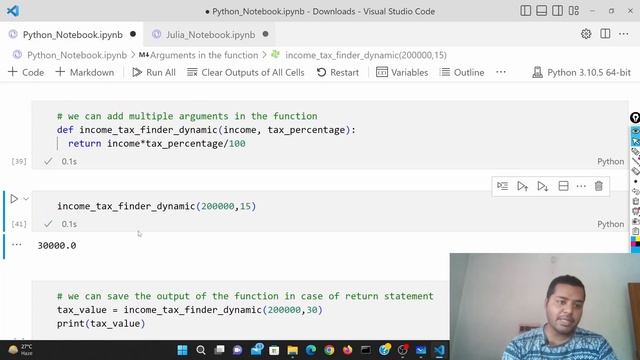Clear Outputs of All Cells
Screen dimensions: 640x360
coord(246,72)
